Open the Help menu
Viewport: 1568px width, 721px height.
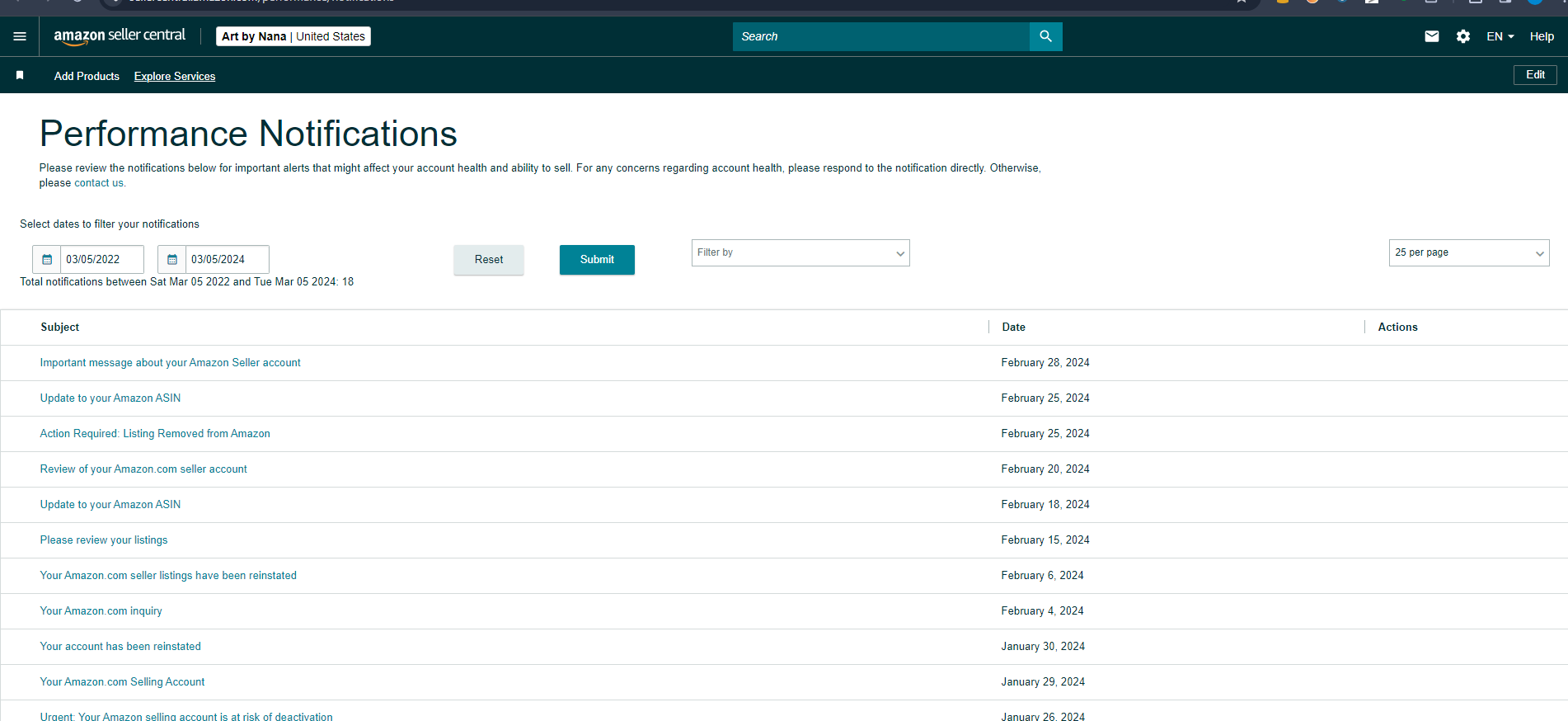tap(1542, 36)
